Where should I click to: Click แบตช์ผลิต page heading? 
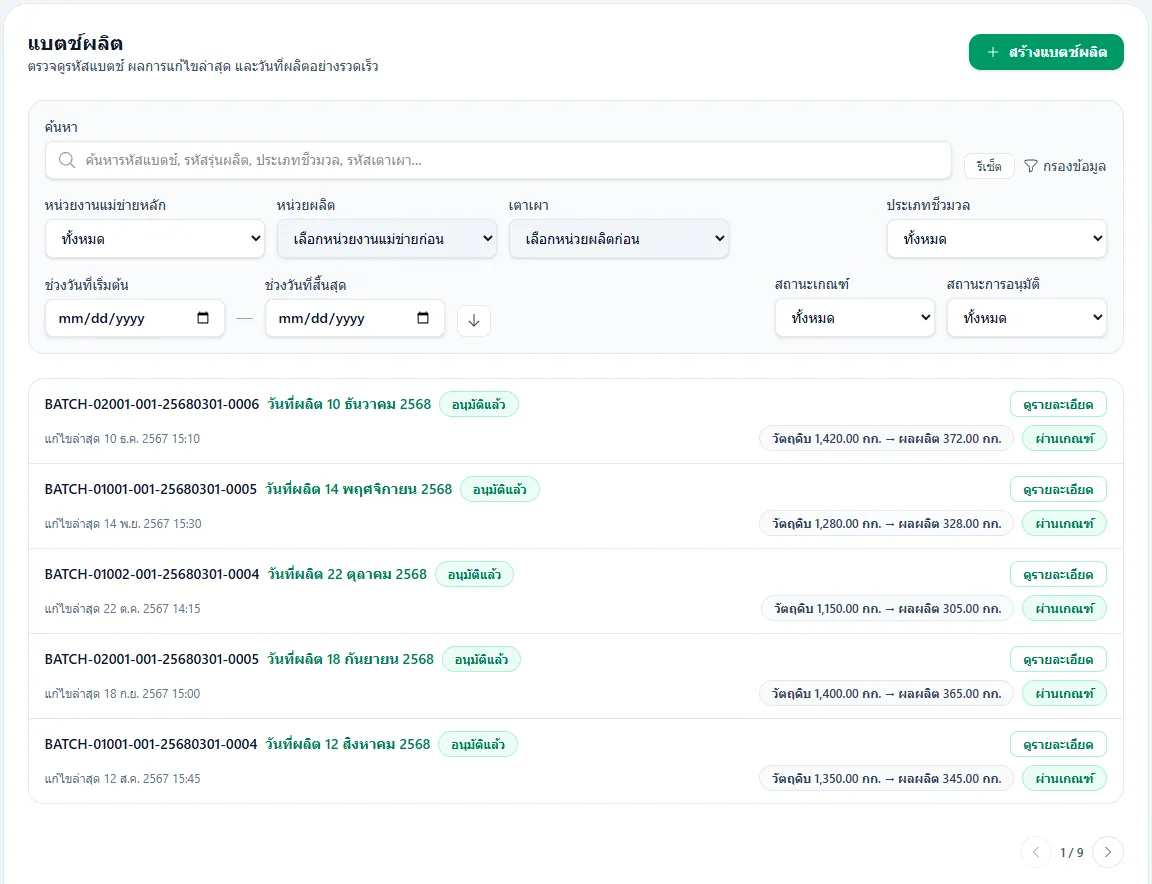click(75, 43)
